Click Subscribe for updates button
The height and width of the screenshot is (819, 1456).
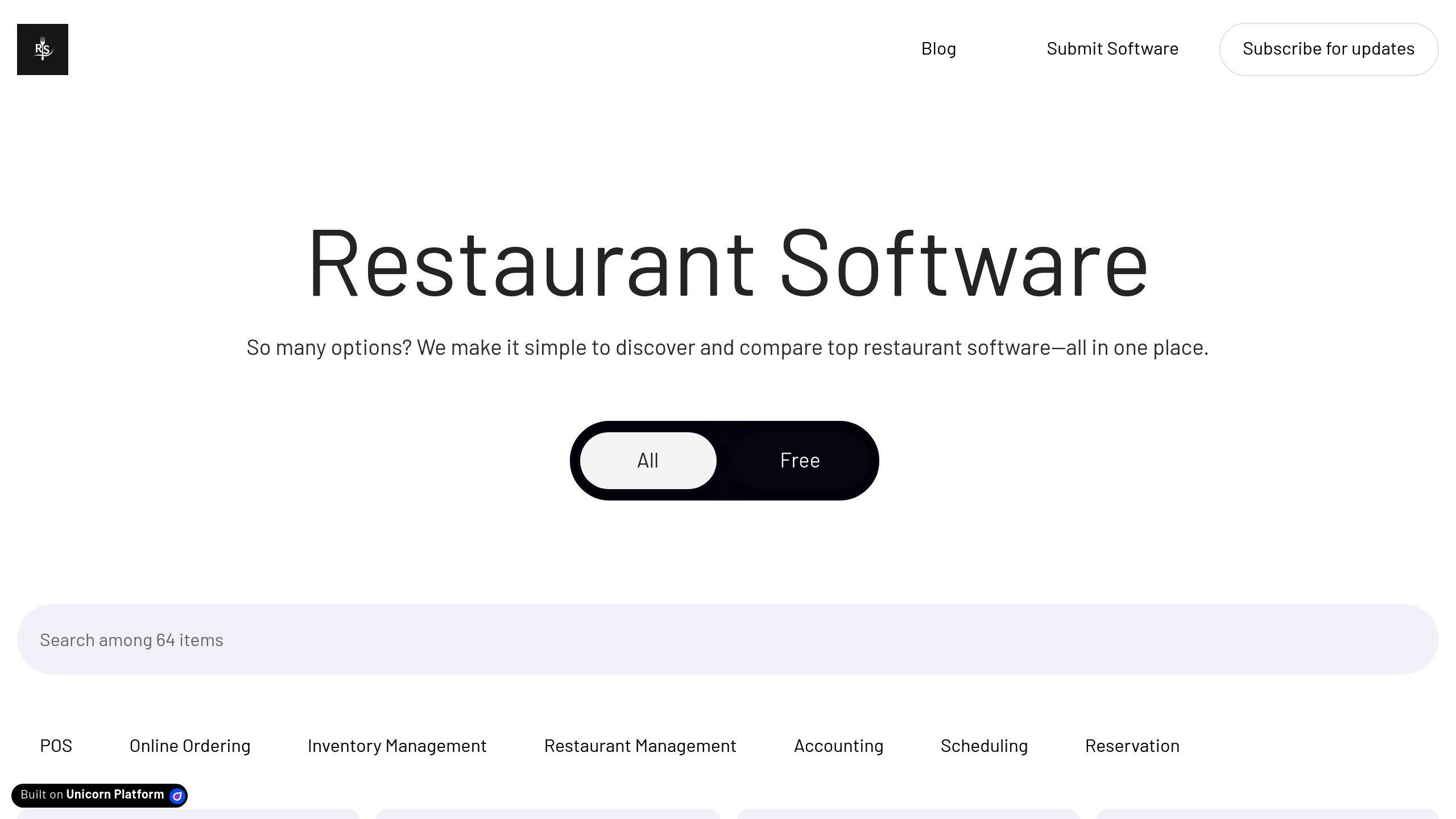[1328, 49]
